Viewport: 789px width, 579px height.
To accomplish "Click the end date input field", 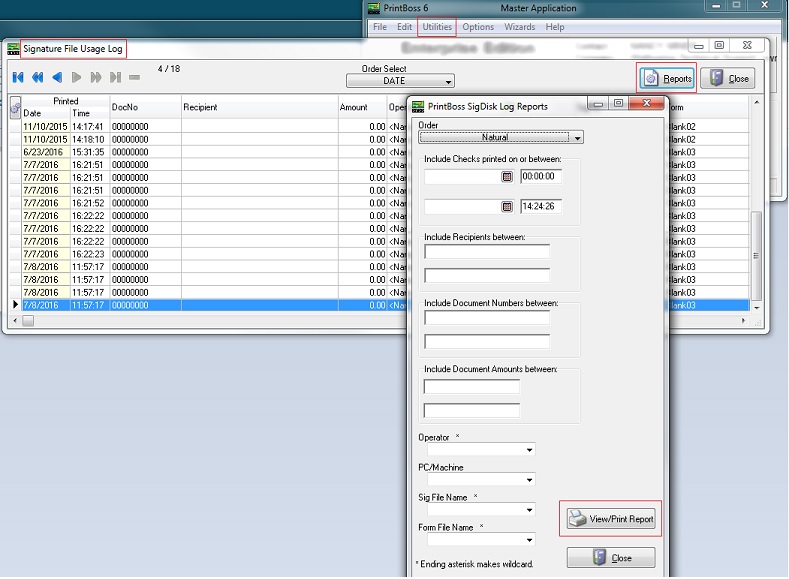I will 462,207.
